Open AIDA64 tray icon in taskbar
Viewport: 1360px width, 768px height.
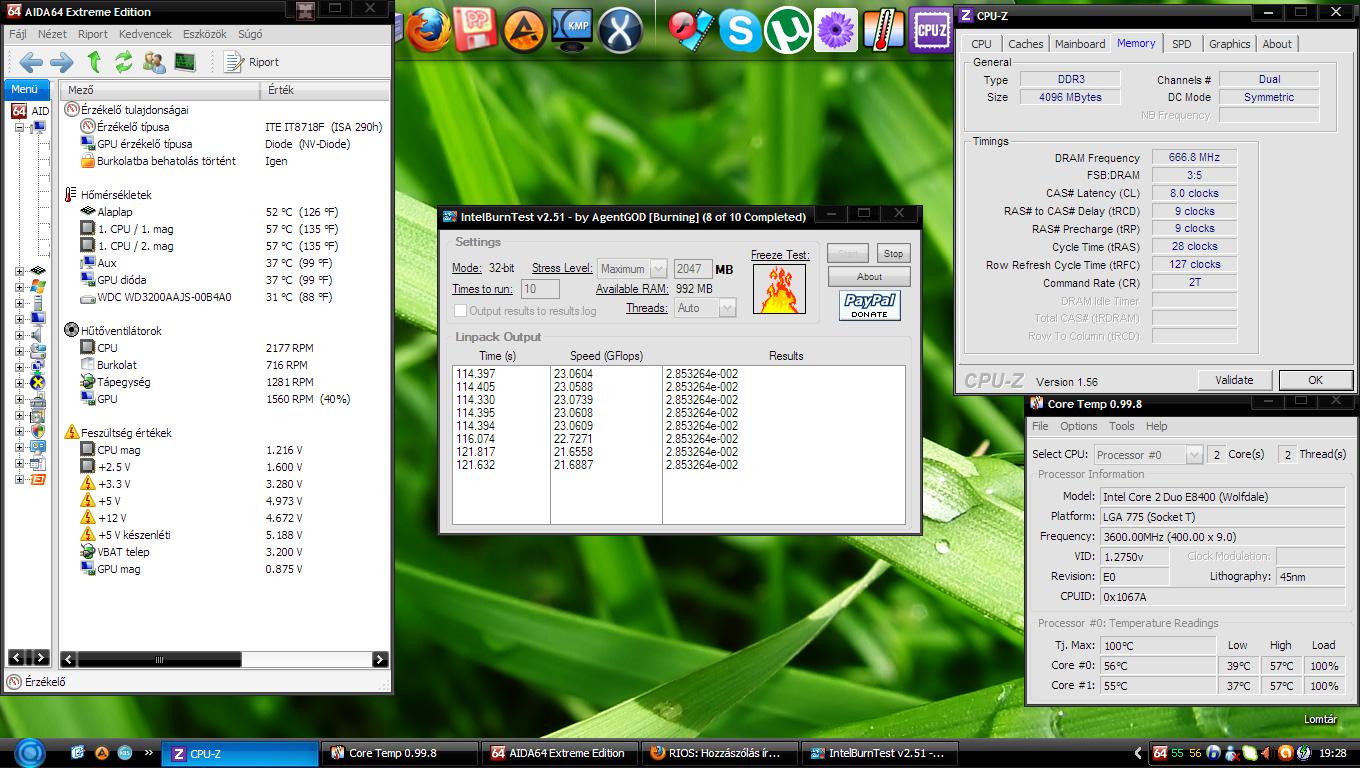(1160, 752)
